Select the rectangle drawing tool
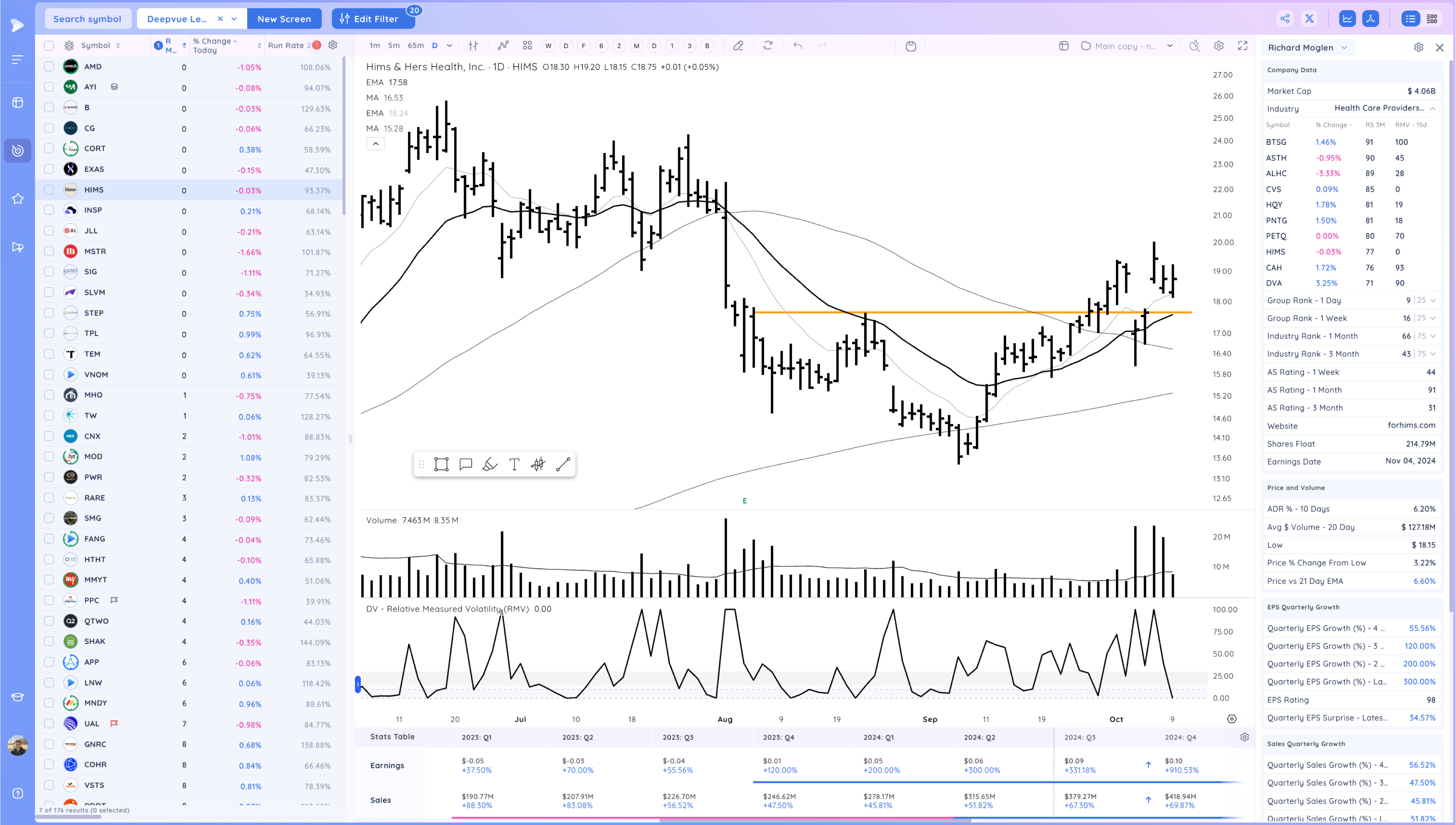1456x825 pixels. (441, 465)
